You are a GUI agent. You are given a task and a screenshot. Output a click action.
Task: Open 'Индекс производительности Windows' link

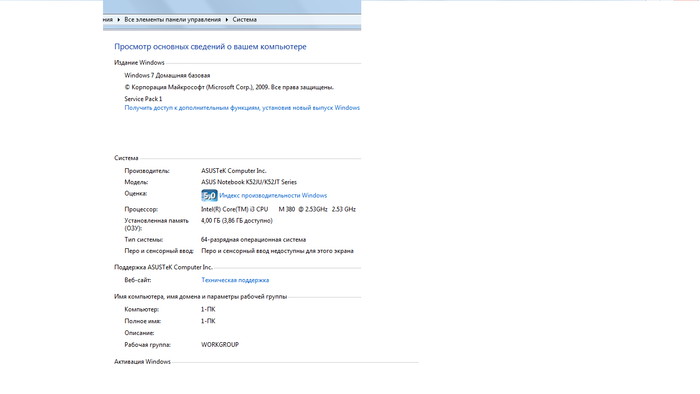coord(273,195)
